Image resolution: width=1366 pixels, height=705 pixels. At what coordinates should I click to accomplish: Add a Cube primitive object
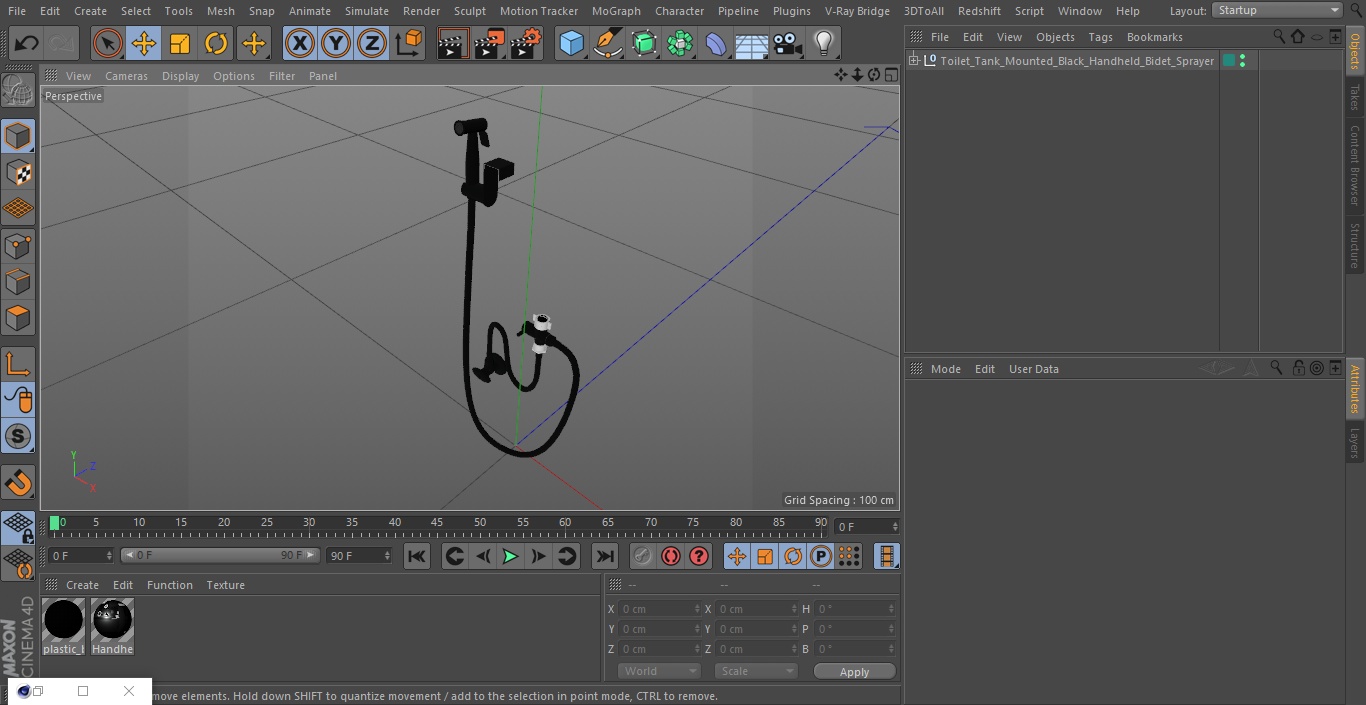[x=571, y=43]
